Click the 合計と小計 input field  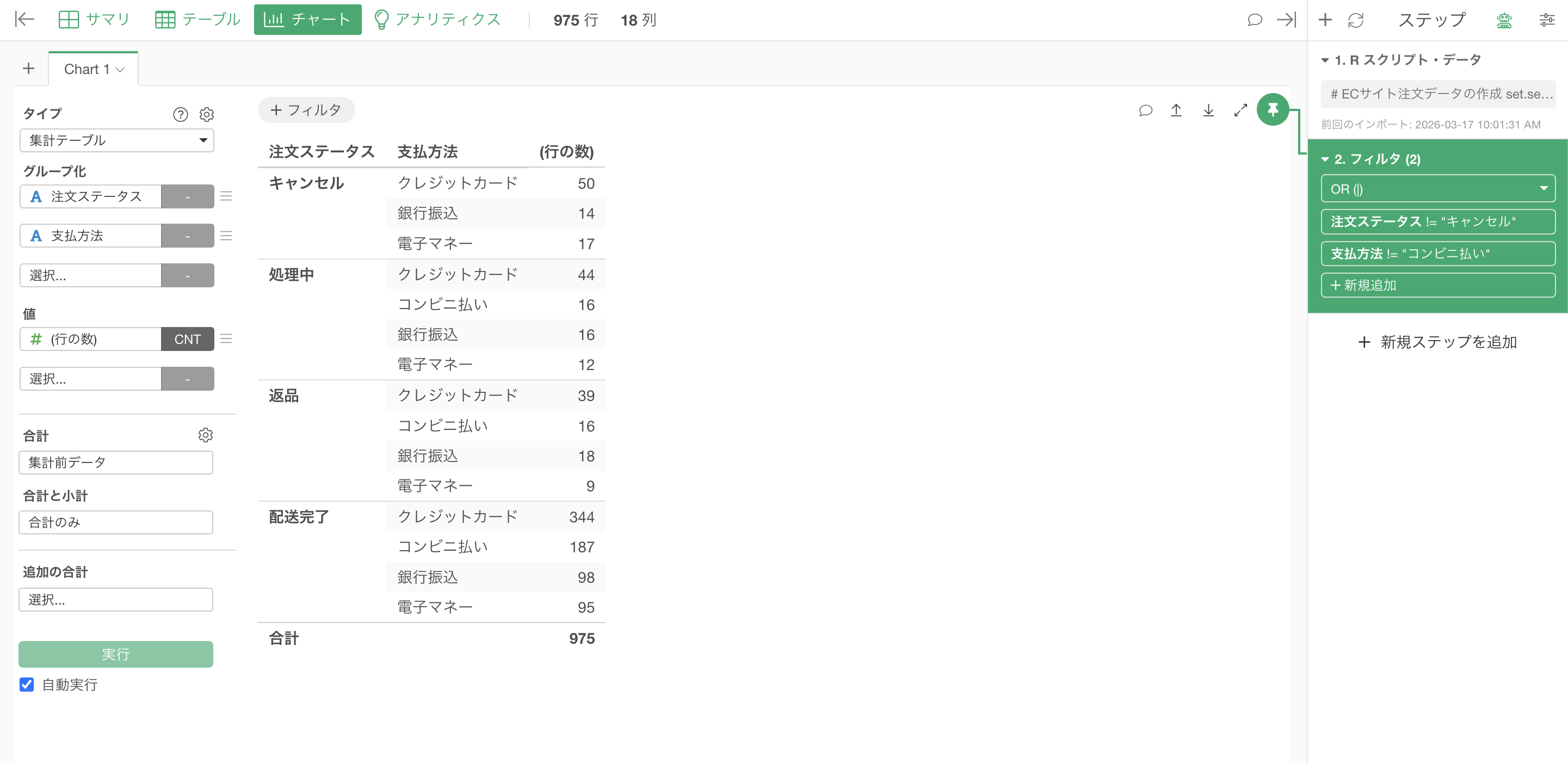116,522
